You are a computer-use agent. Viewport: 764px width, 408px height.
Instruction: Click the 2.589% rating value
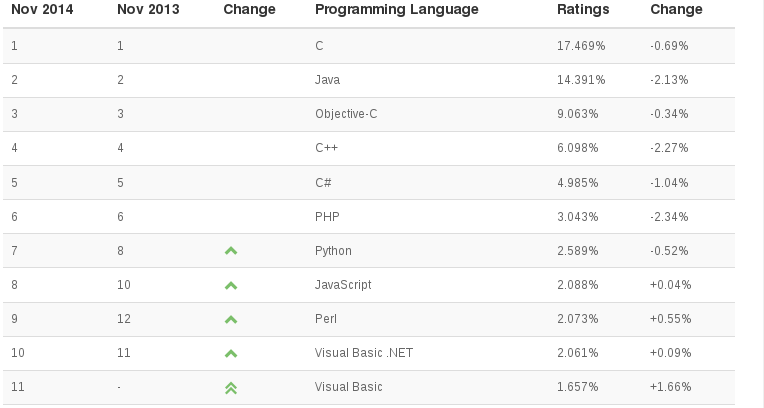tap(578, 251)
